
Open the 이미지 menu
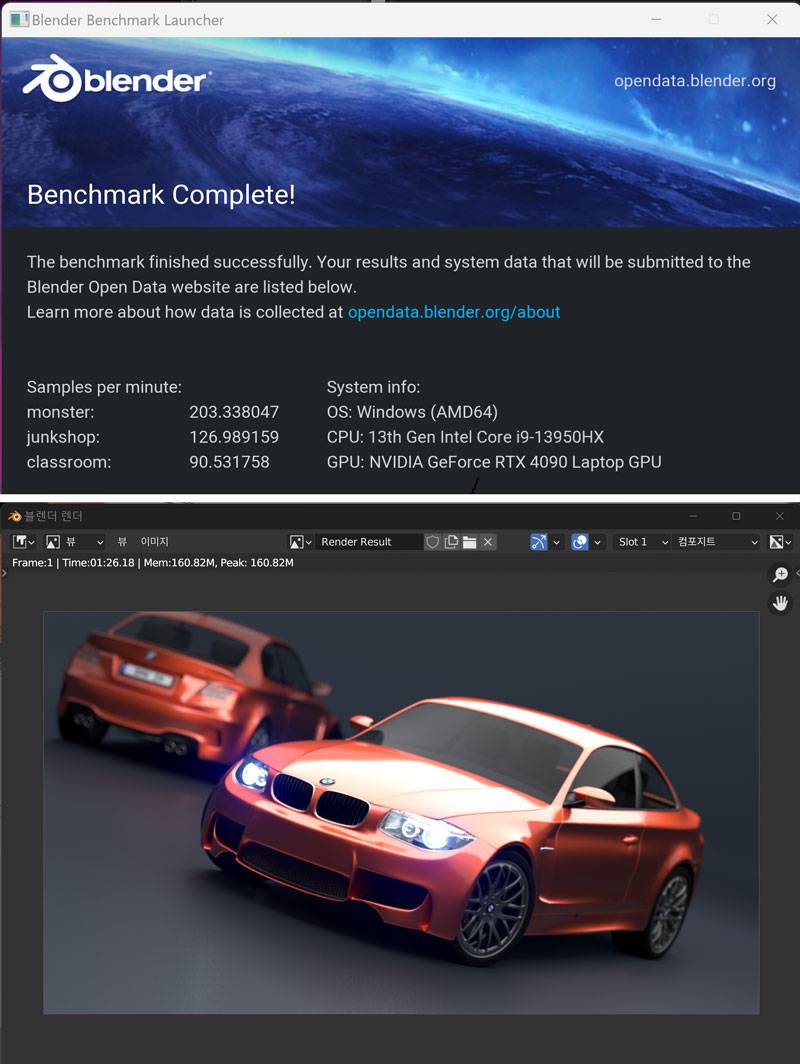154,542
